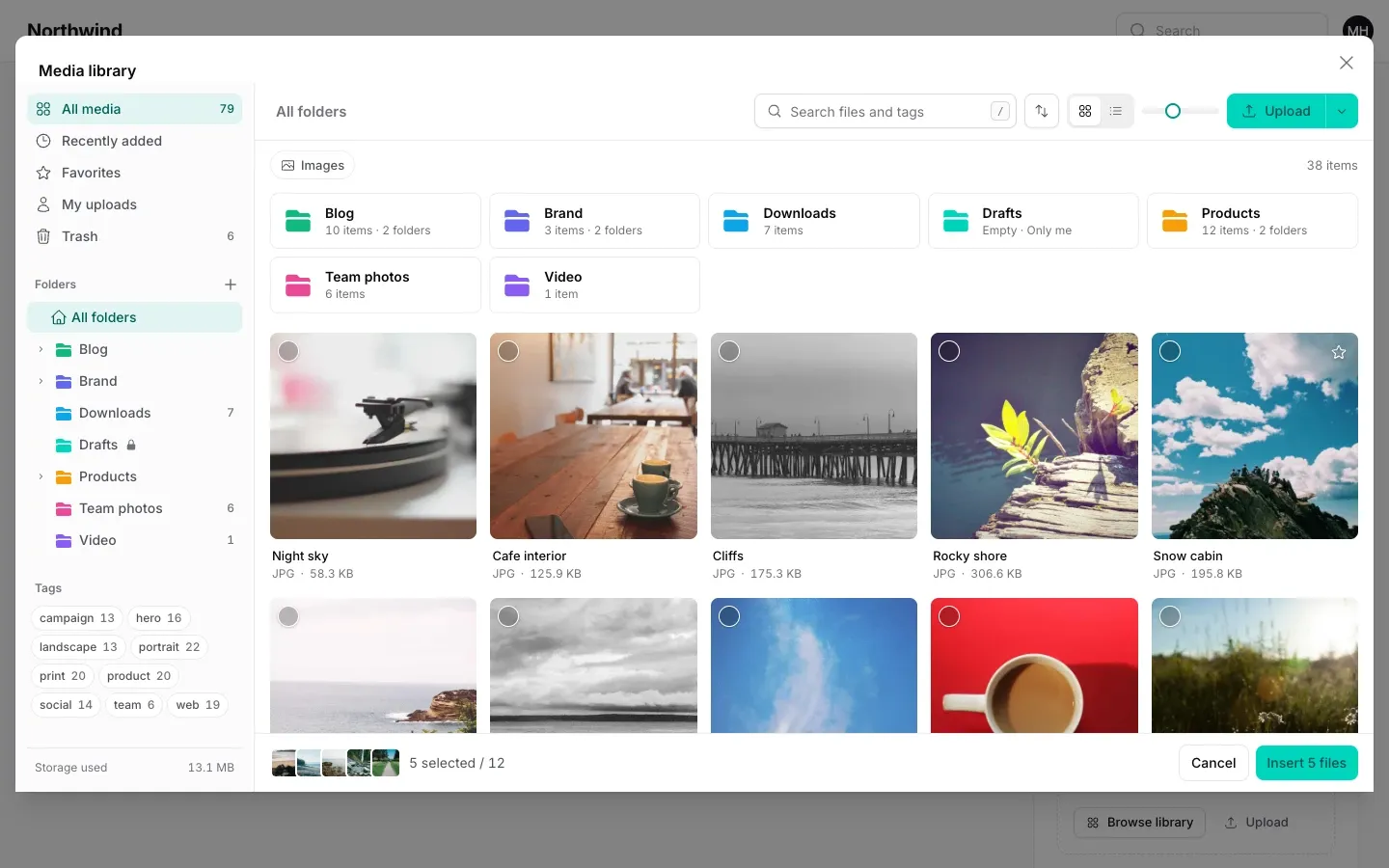Open Favorites in sidebar
Image resolution: width=1389 pixels, height=868 pixels.
pyautogui.click(x=135, y=173)
